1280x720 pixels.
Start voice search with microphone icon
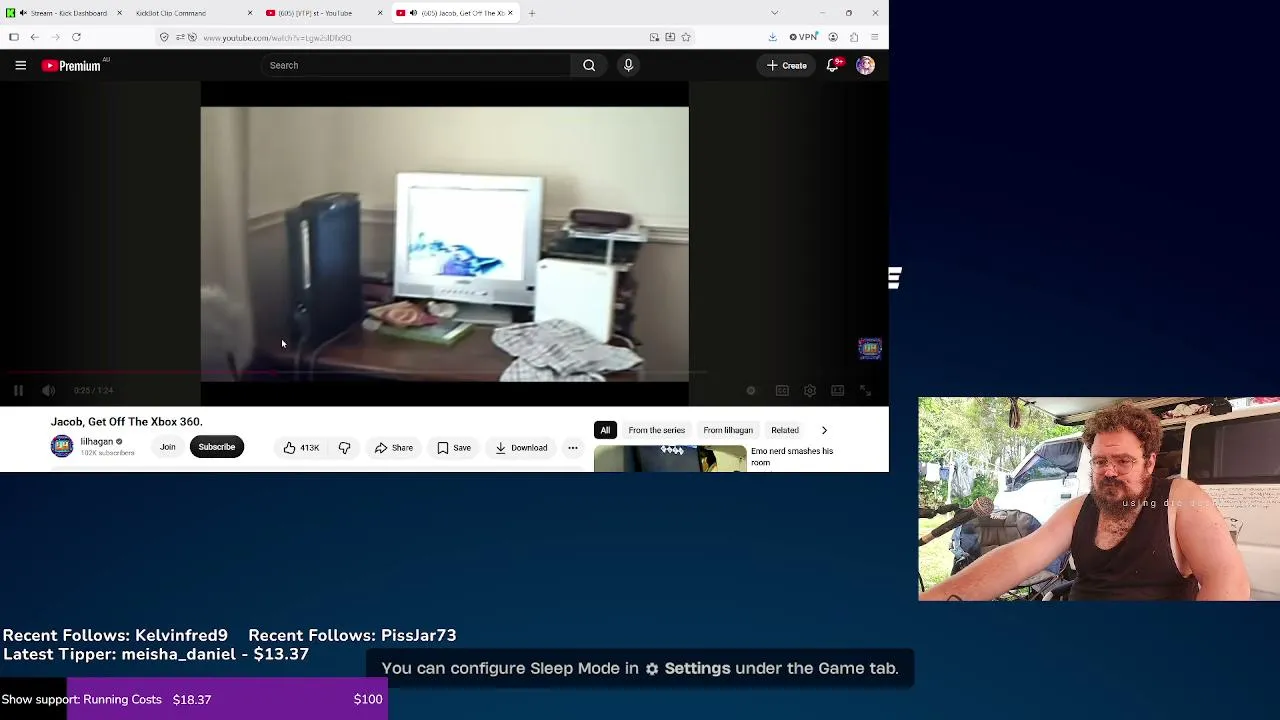[628, 65]
